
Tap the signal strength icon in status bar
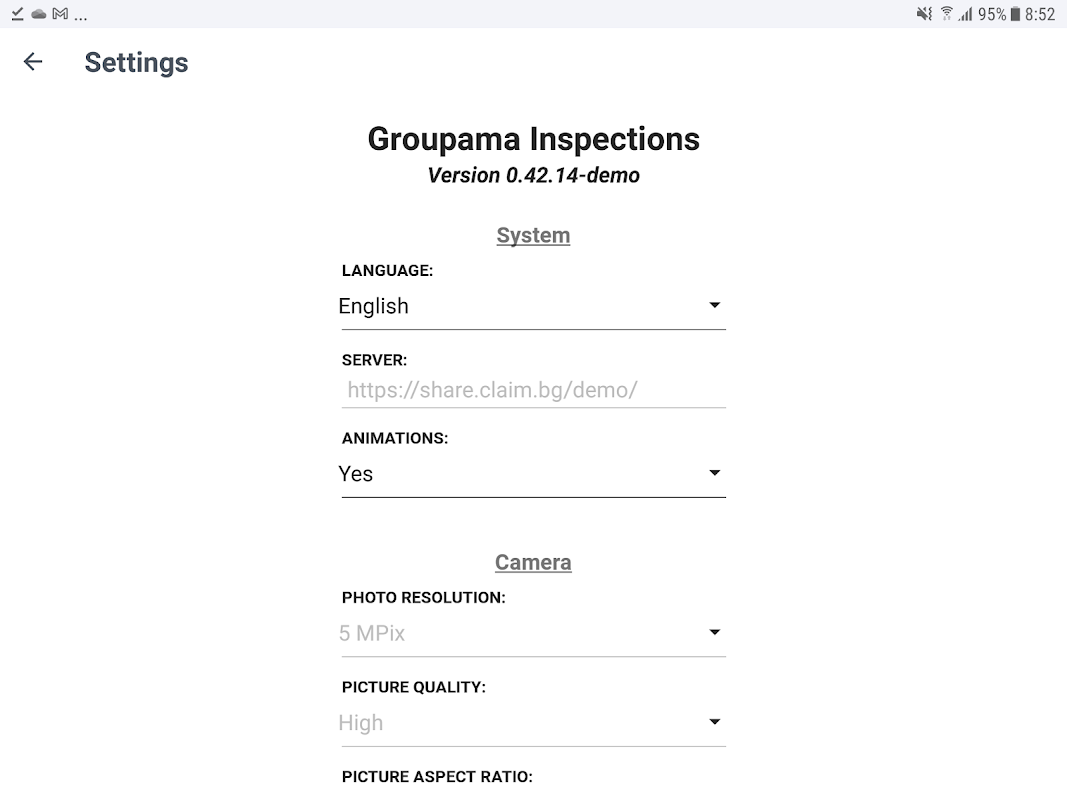pos(965,14)
